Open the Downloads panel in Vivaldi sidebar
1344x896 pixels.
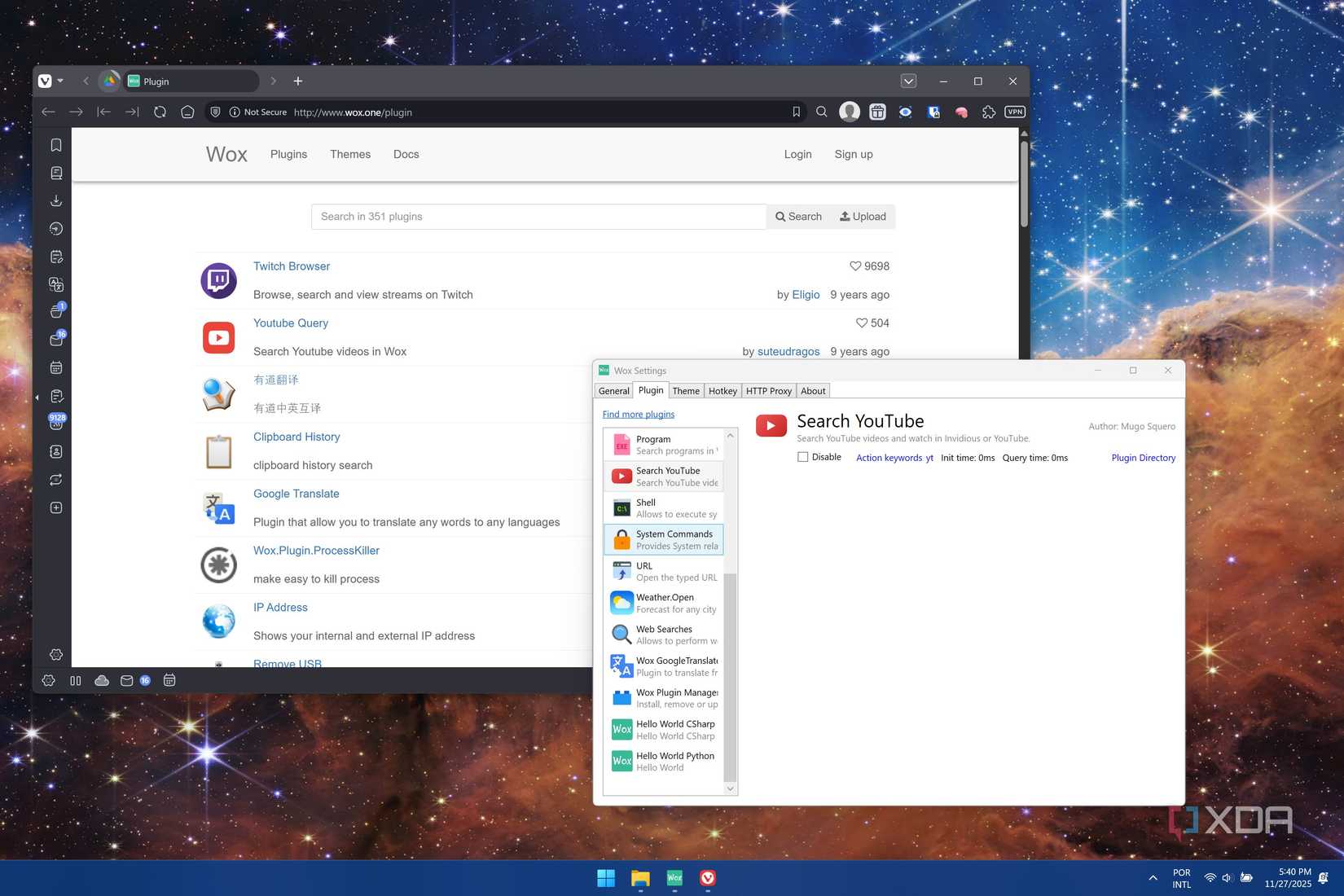point(56,200)
